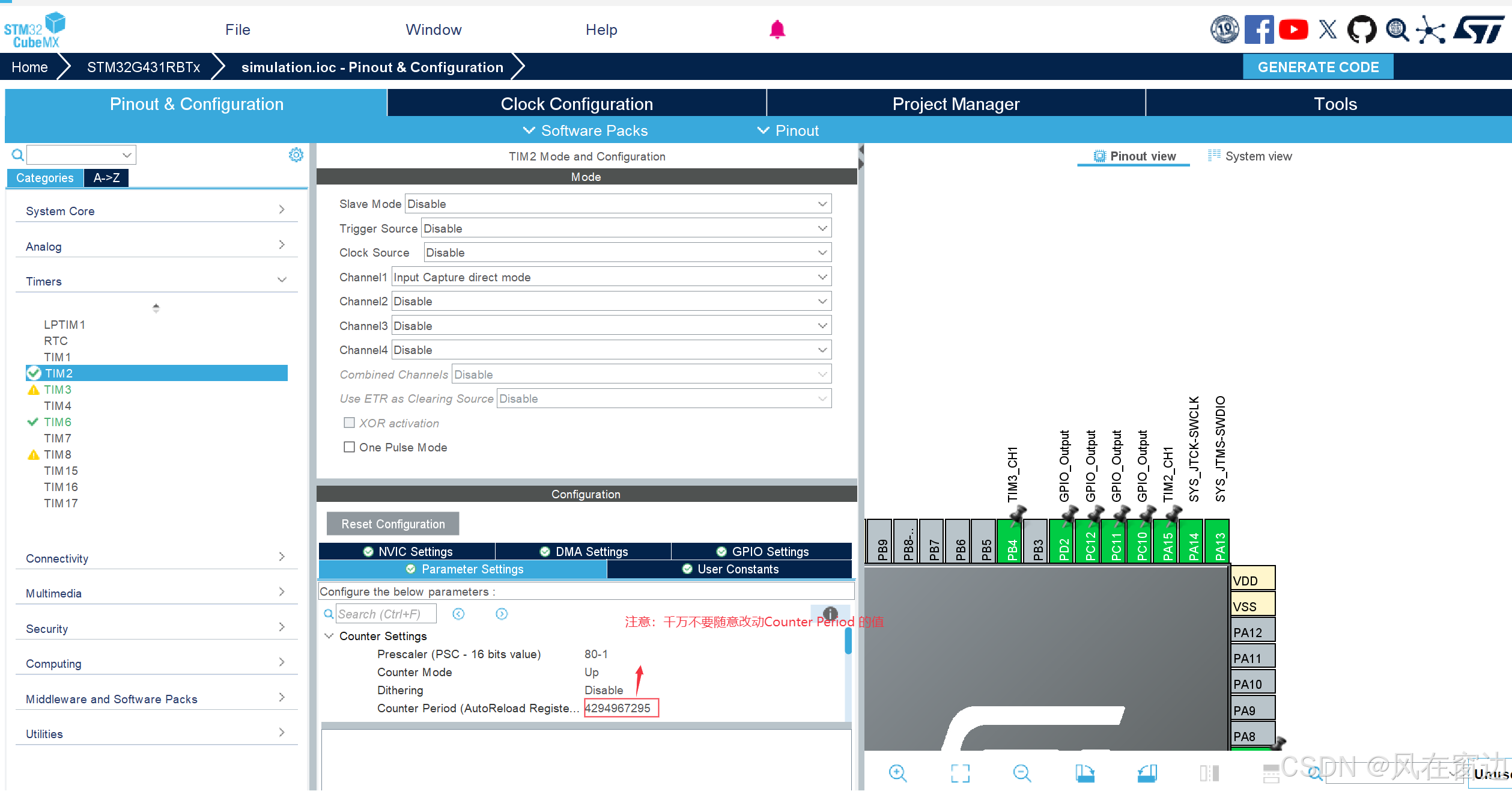This screenshot has height=791, width=1512.
Task: Open the notification bell
Action: pos(777,29)
